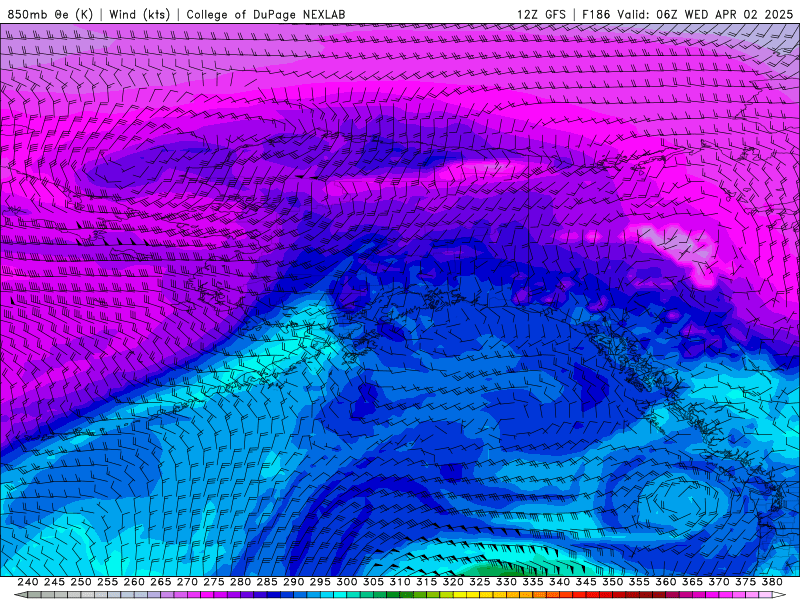Screen dimensions: 800x600
Task: Click the 245 value on the color scale
Action: pos(55,582)
